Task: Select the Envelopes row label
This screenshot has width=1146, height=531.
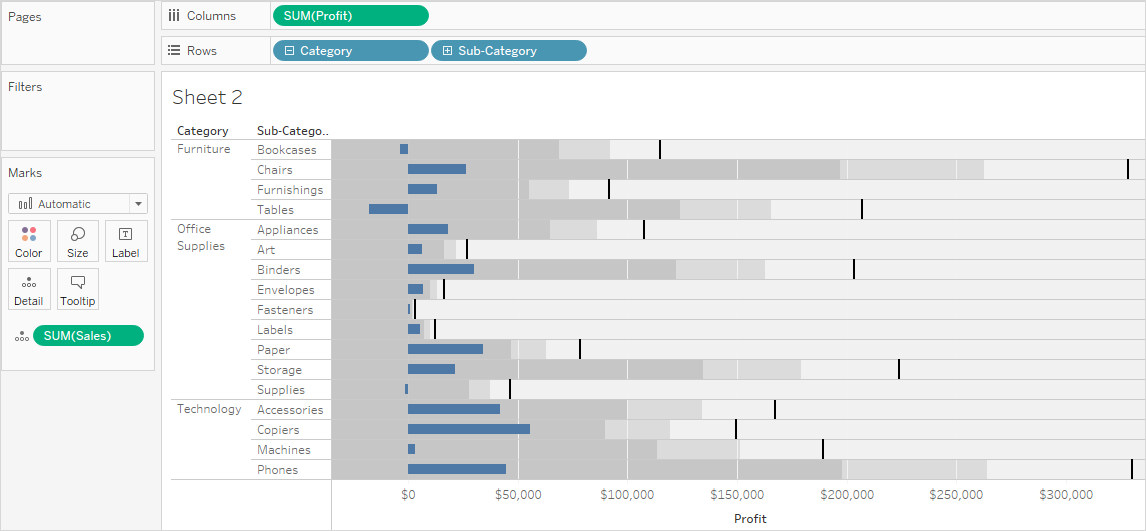Action: [x=286, y=290]
